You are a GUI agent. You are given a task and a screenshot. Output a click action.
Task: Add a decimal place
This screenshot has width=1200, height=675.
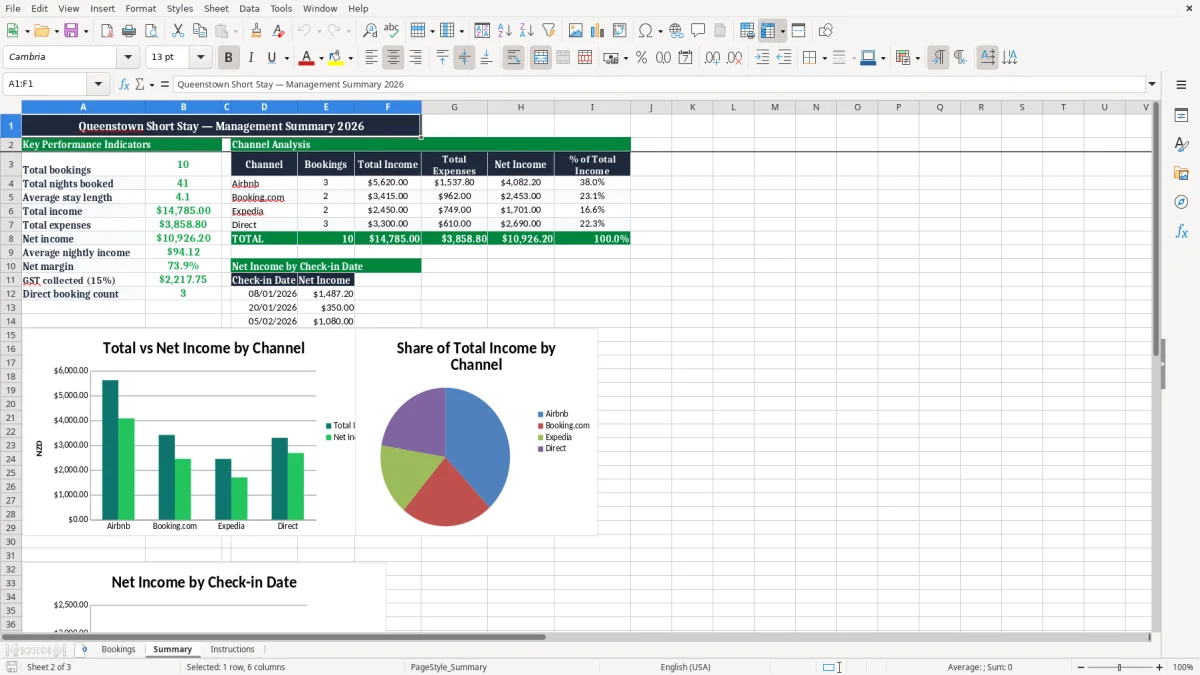[712, 58]
